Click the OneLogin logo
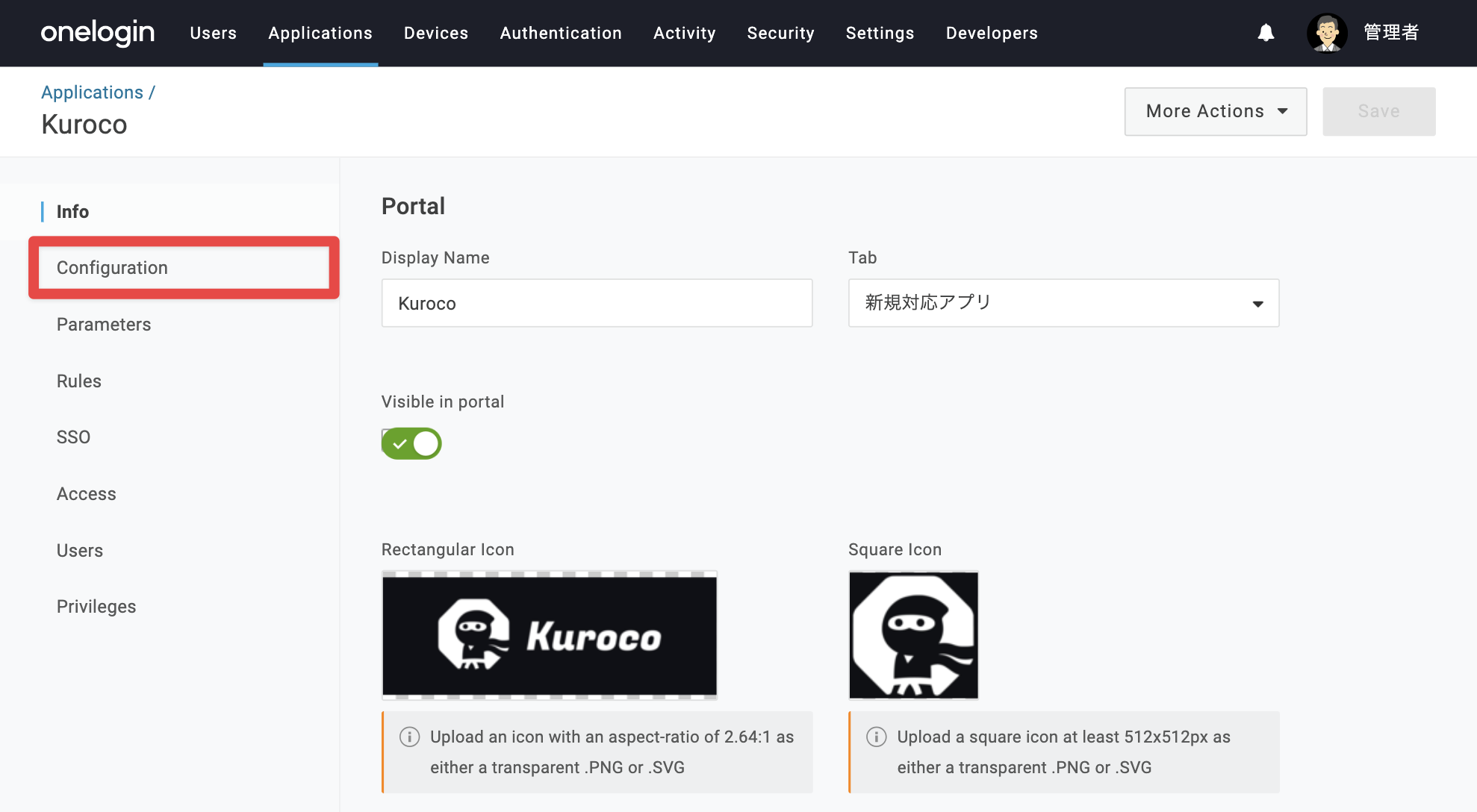This screenshot has height=812, width=1477. [x=98, y=33]
